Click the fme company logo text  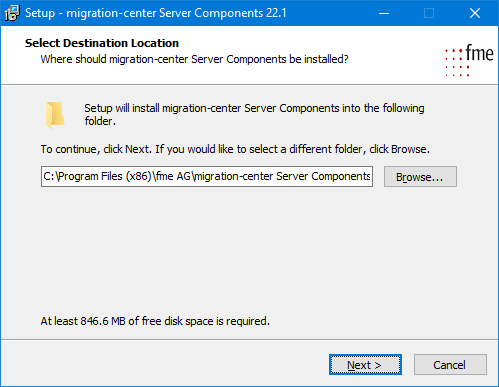[479, 53]
